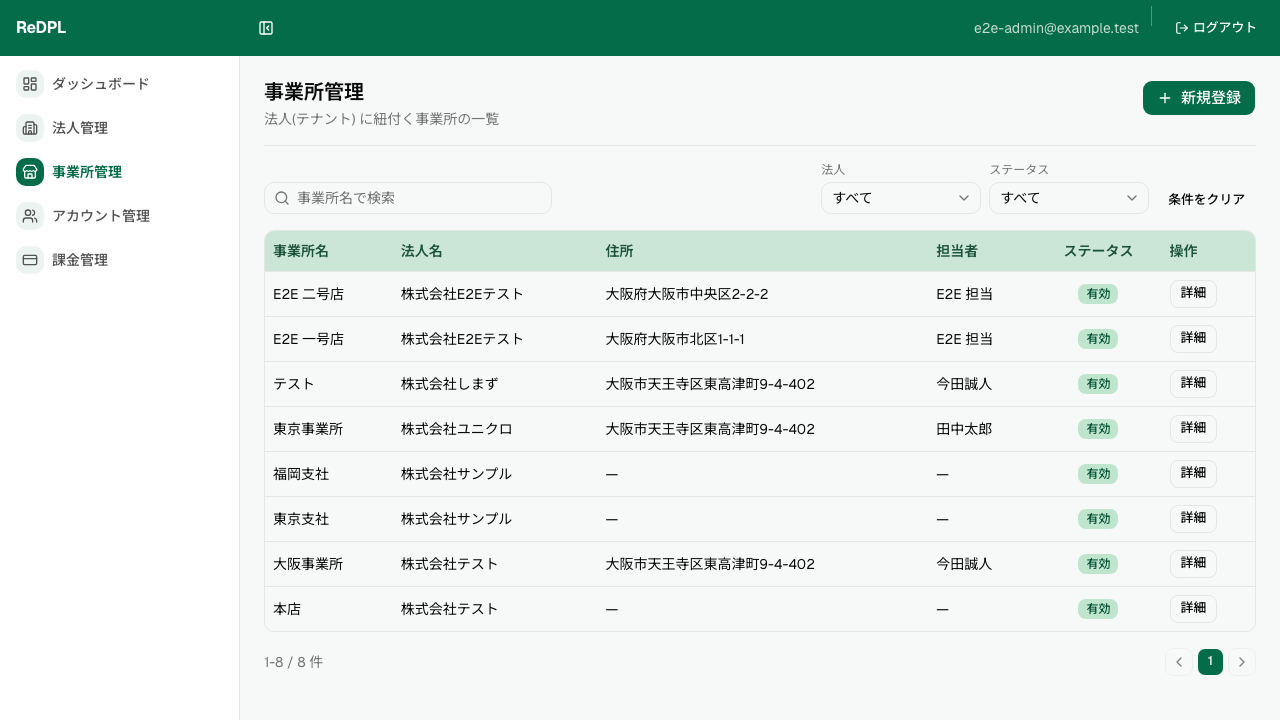Click the ステータス column header
The height and width of the screenshot is (720, 1280).
pyautogui.click(x=1098, y=251)
